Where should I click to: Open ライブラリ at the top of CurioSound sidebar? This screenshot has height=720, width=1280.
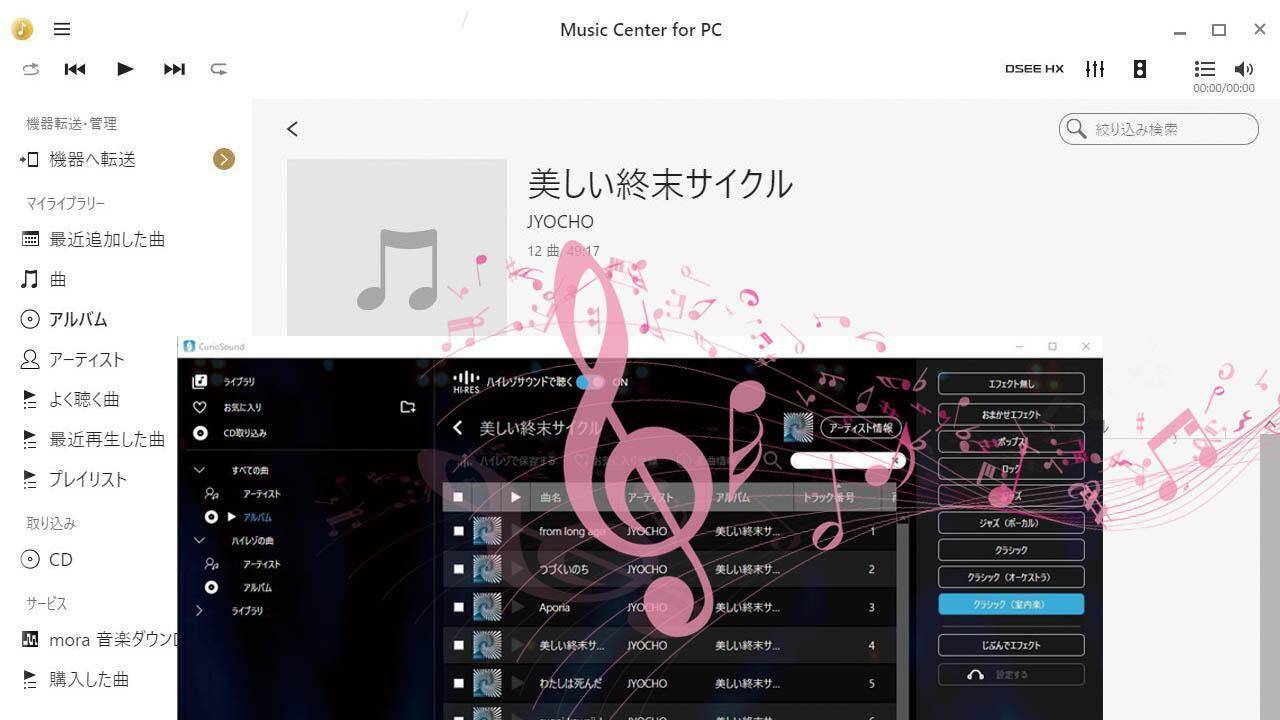pos(238,381)
